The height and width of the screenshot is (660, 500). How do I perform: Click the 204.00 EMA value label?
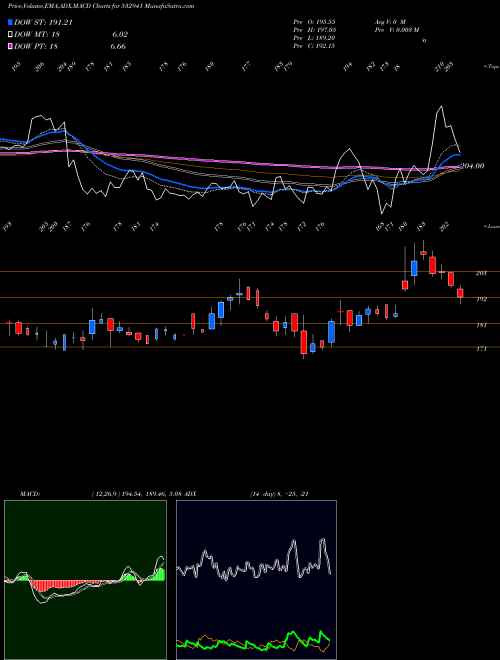click(x=472, y=166)
